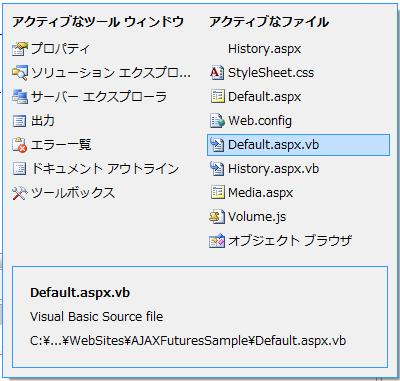Click the ドキュメント アウトライン icon
This screenshot has width=400, height=381.
[19, 169]
